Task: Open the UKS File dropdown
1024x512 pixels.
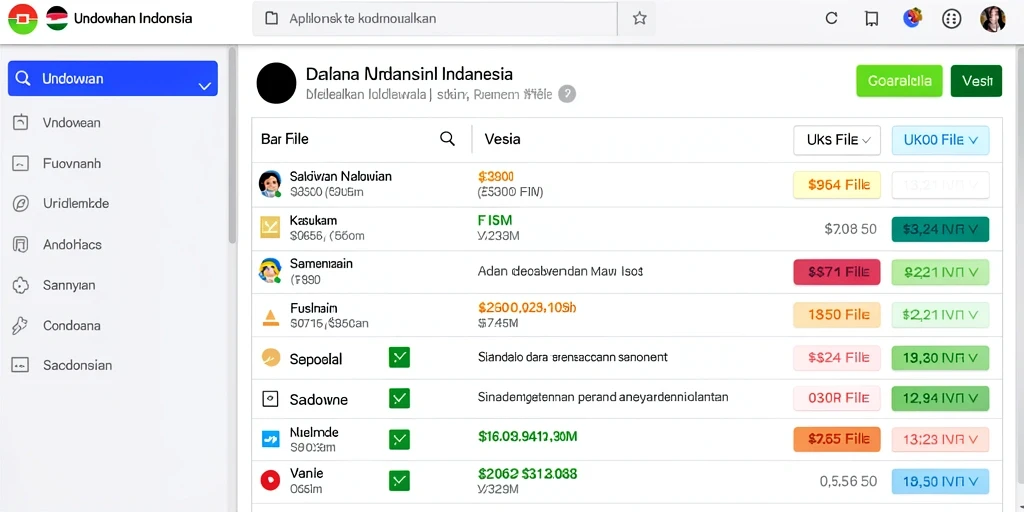Action: pos(837,140)
